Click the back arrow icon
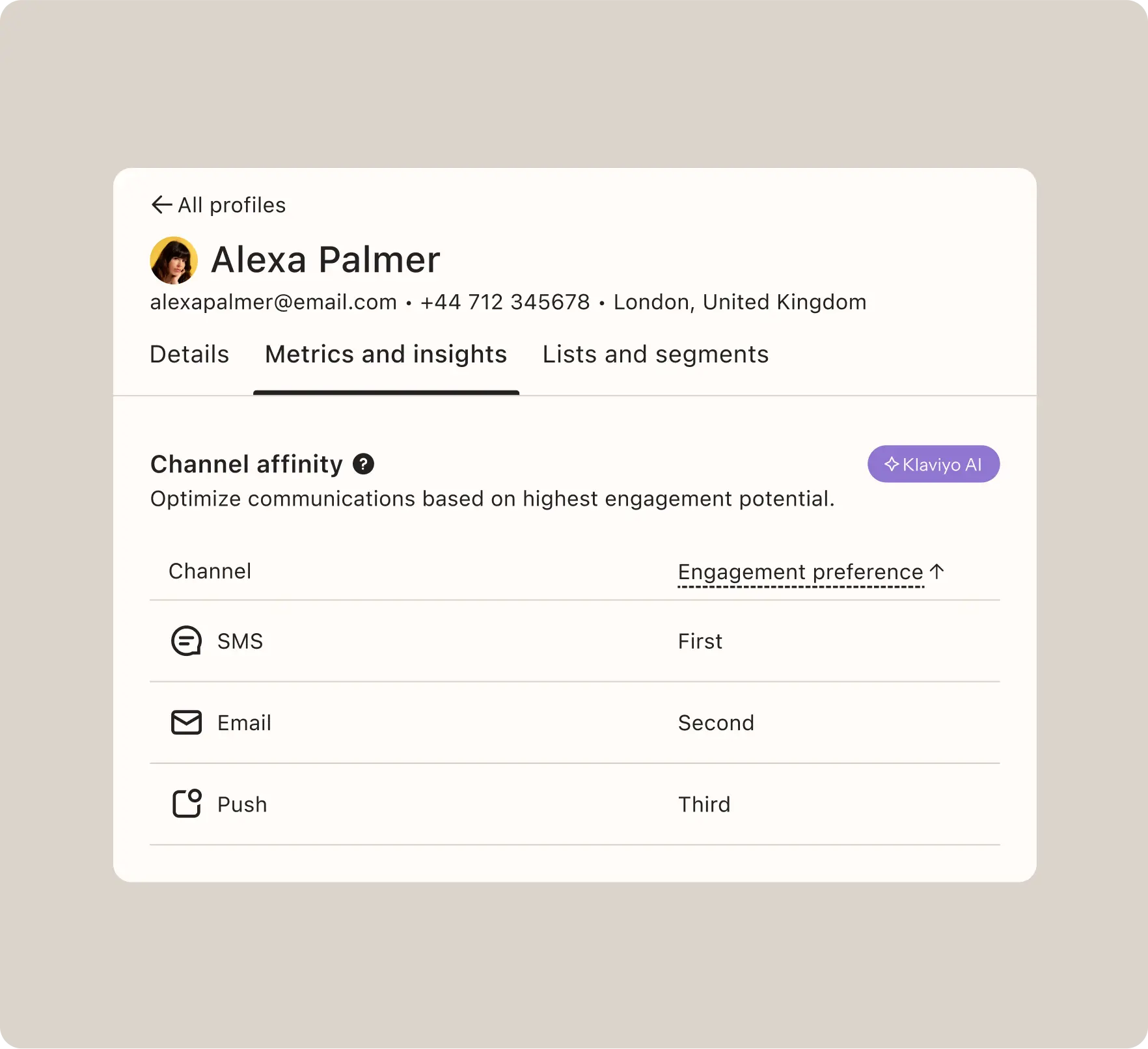This screenshot has width=1148, height=1049. click(161, 205)
